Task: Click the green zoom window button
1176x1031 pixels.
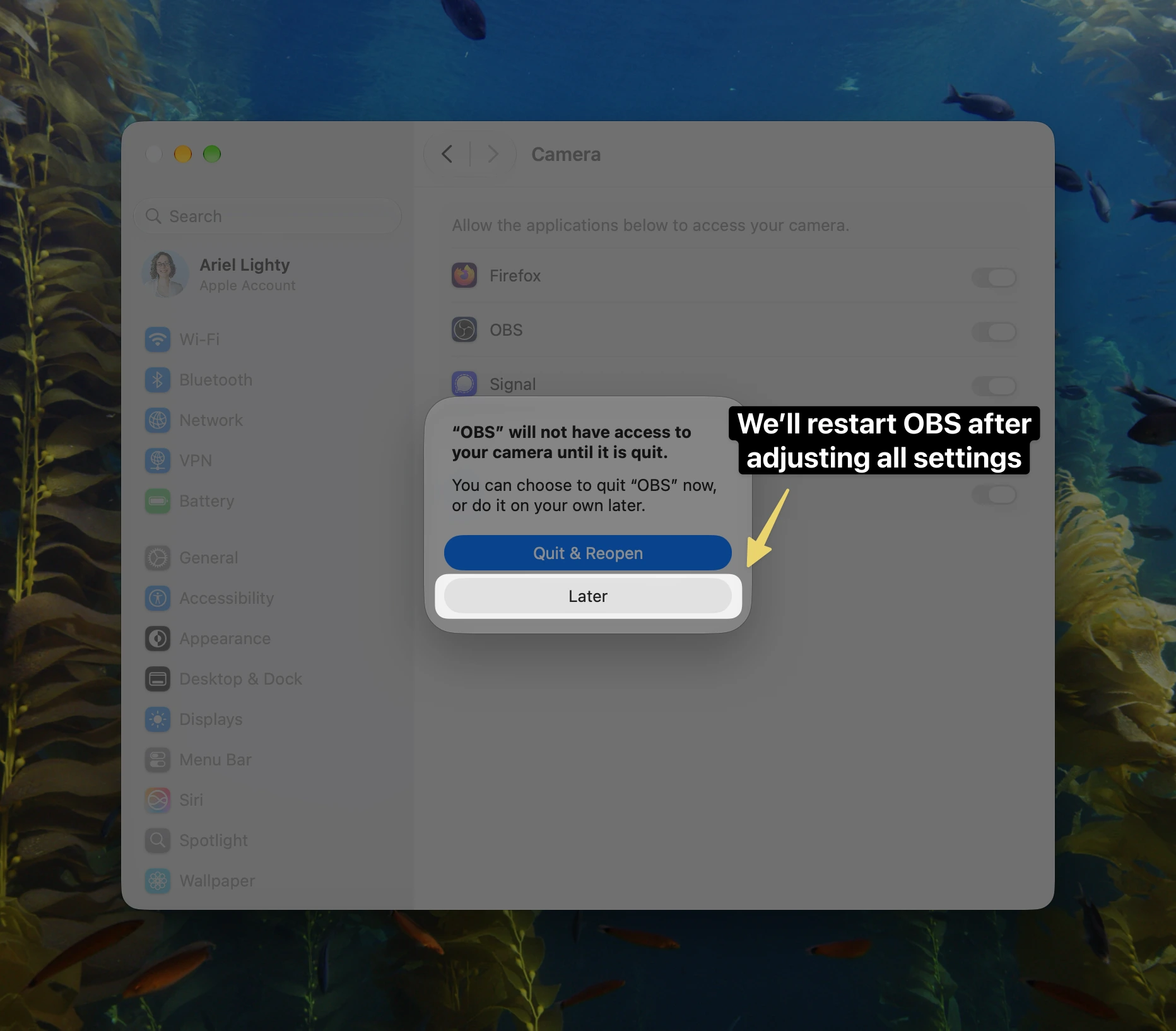Action: pos(212,154)
